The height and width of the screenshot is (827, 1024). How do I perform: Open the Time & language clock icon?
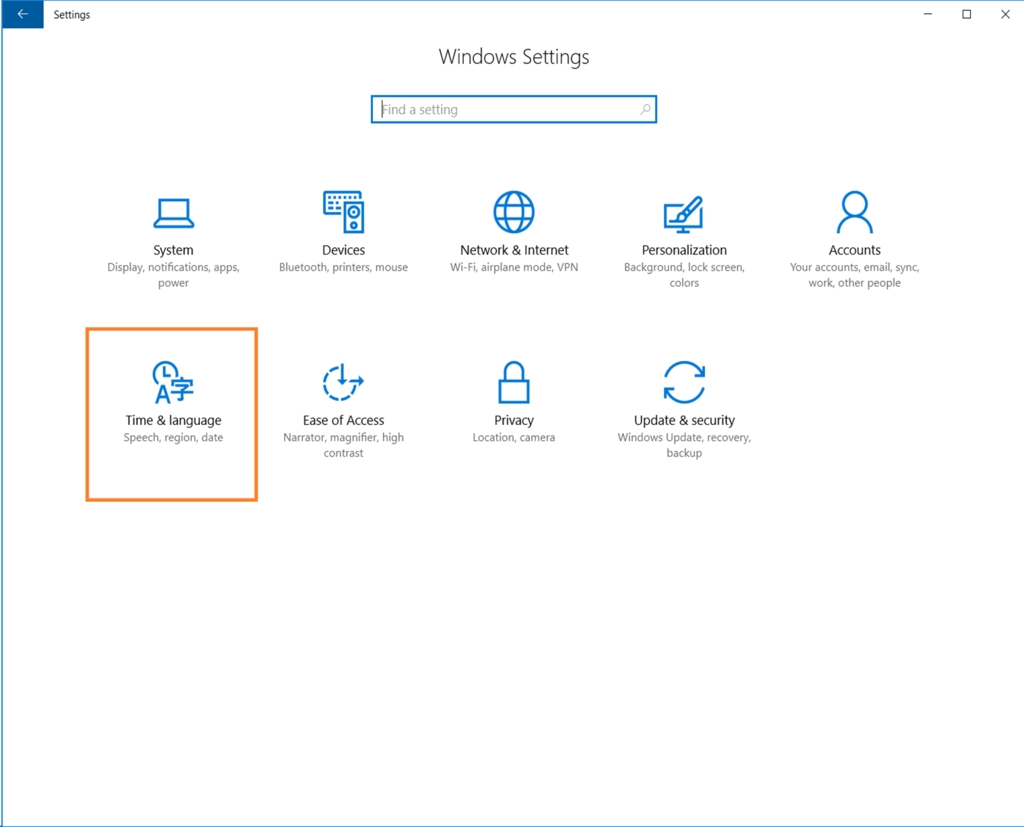click(172, 382)
